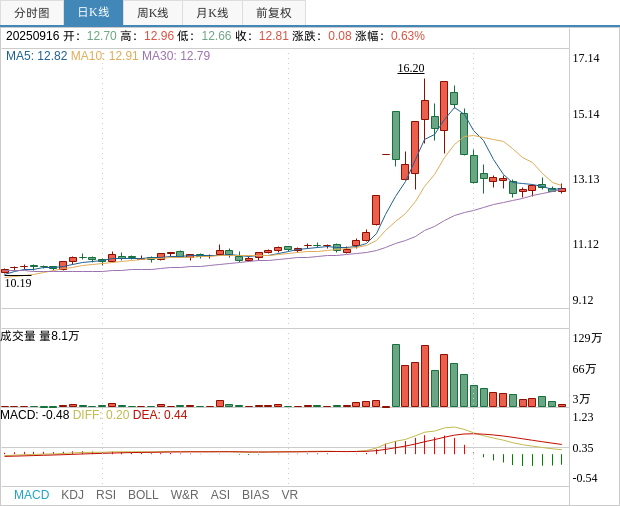The image size is (620, 506).
Task: Click the -0.54 MACD axis label
Action: click(x=585, y=478)
